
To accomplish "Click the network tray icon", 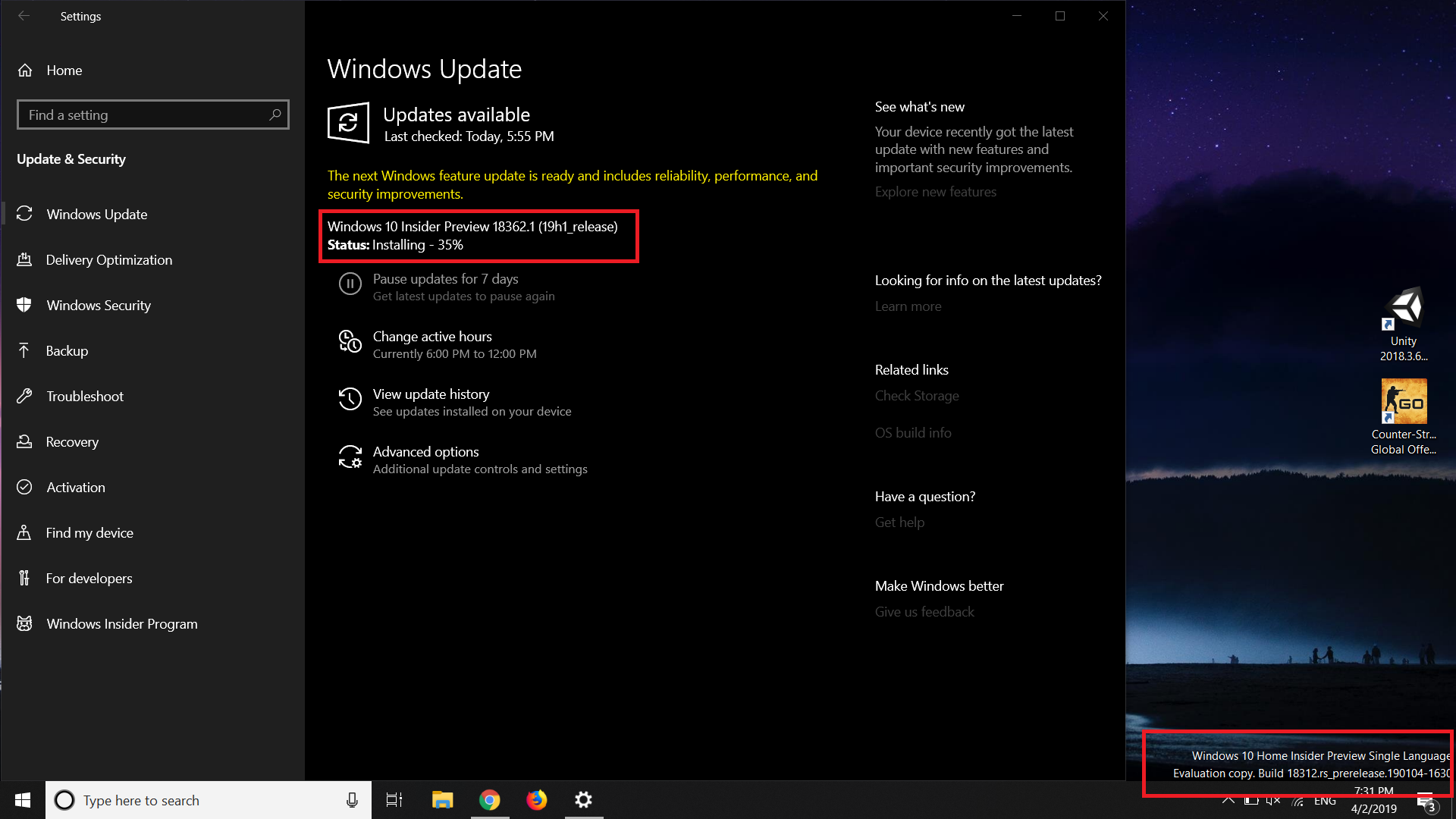I will [1298, 802].
